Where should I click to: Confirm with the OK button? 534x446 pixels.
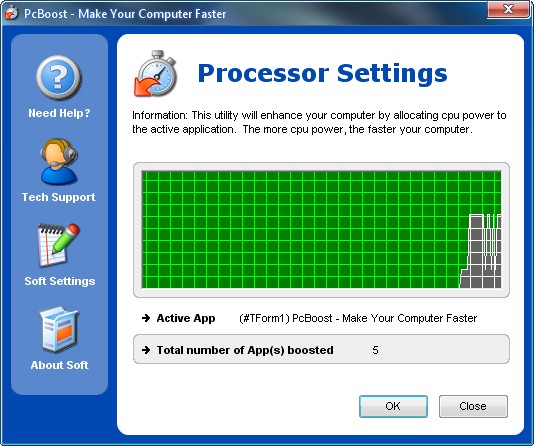(x=393, y=406)
